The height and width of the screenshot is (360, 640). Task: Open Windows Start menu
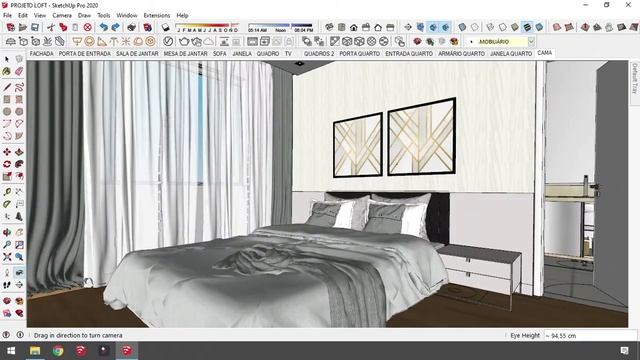(x=11, y=351)
